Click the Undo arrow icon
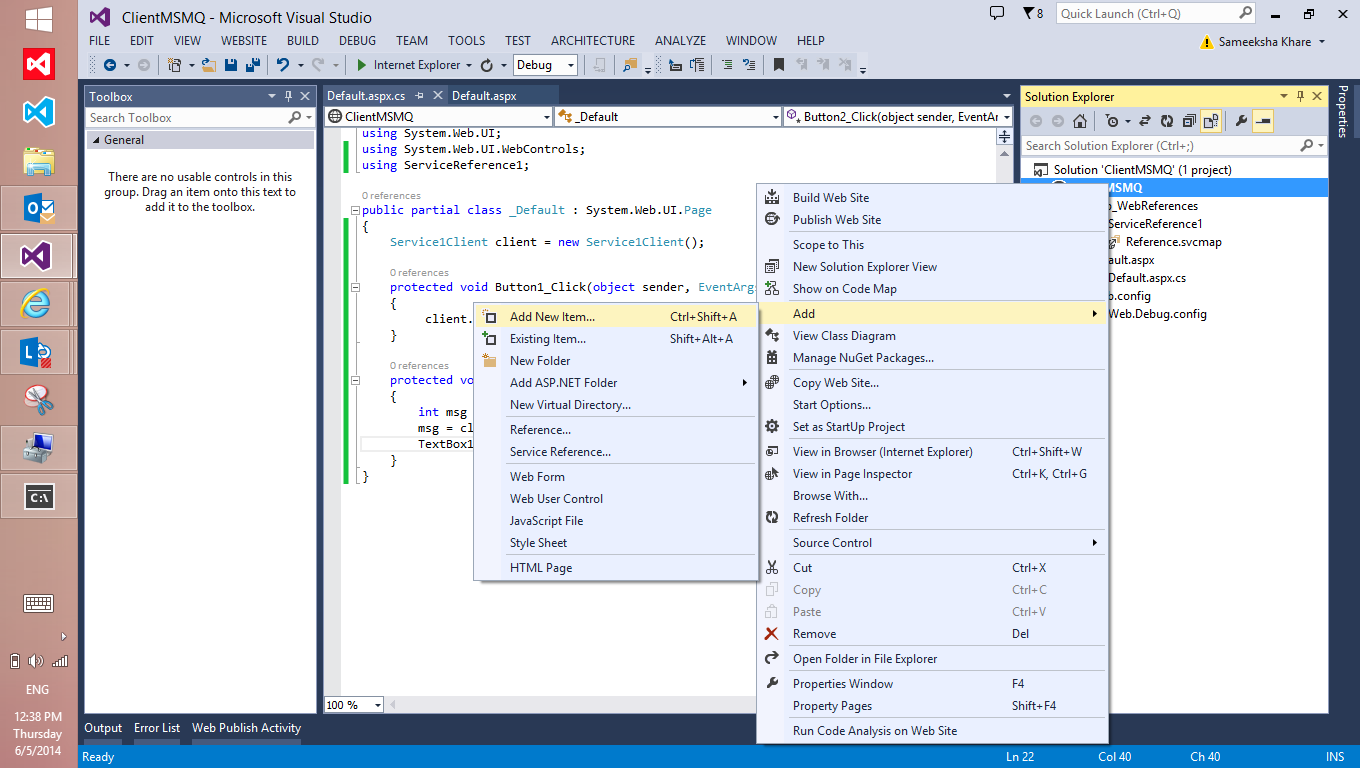Viewport: 1360px width, 768px height. 283,65
